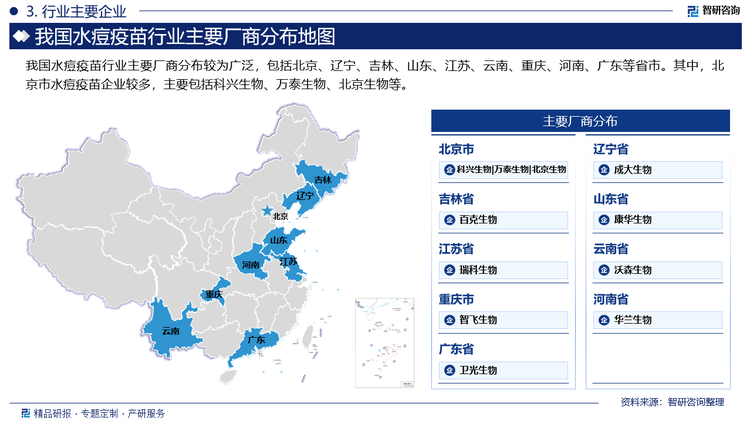Click the diamond icon before the map title
750x421 pixels.
21,36
